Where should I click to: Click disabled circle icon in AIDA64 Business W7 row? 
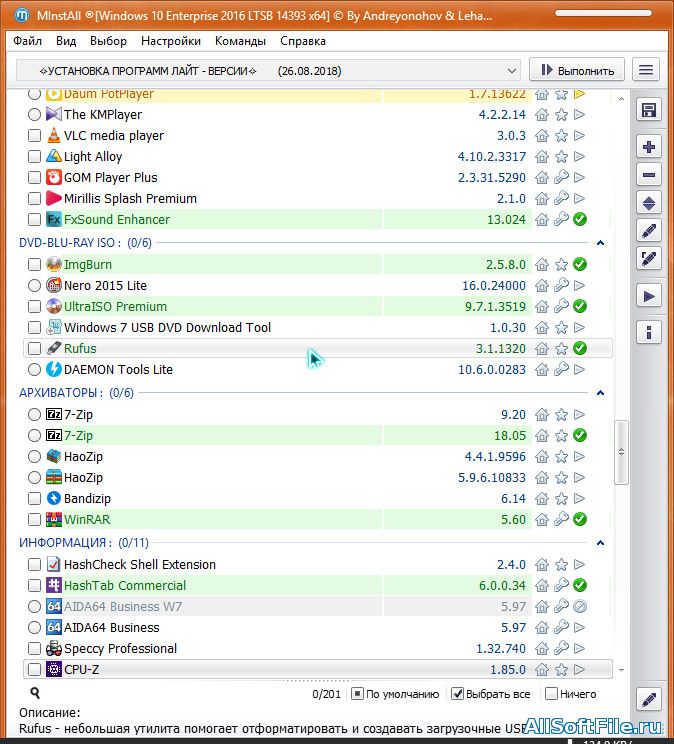click(580, 606)
